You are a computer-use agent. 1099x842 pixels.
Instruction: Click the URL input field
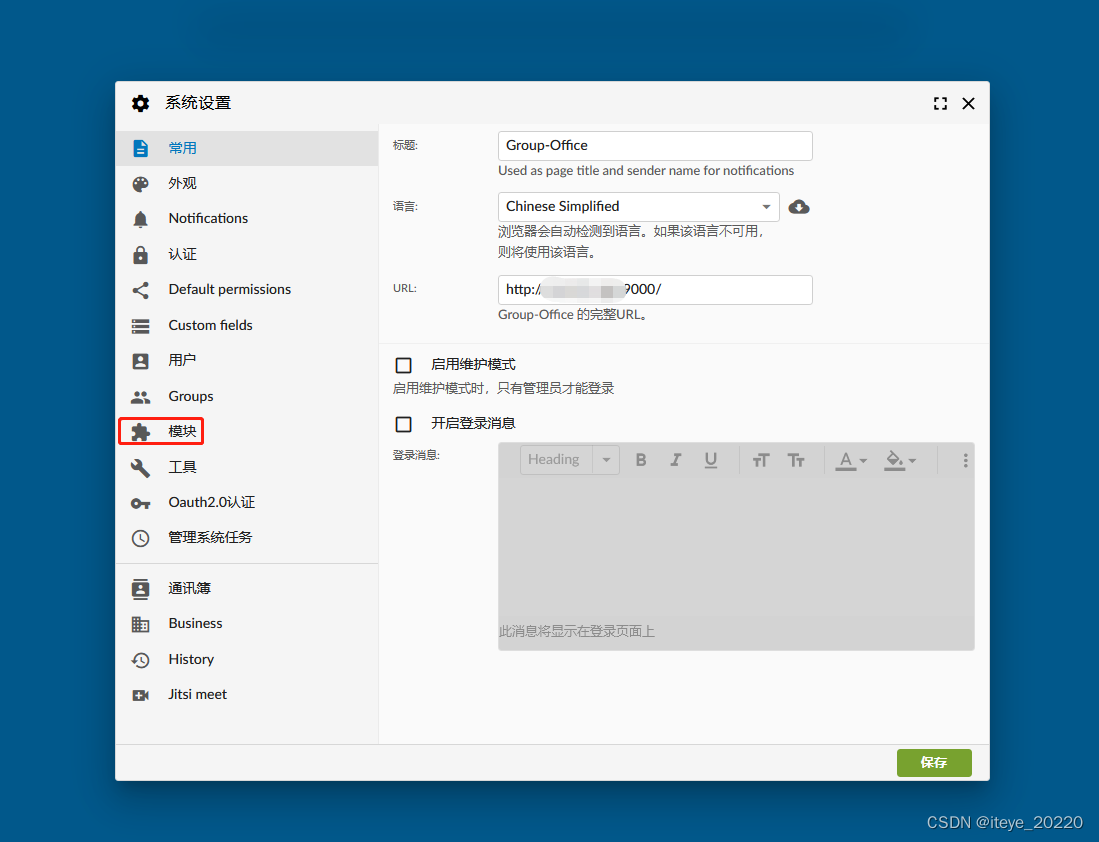pos(655,290)
